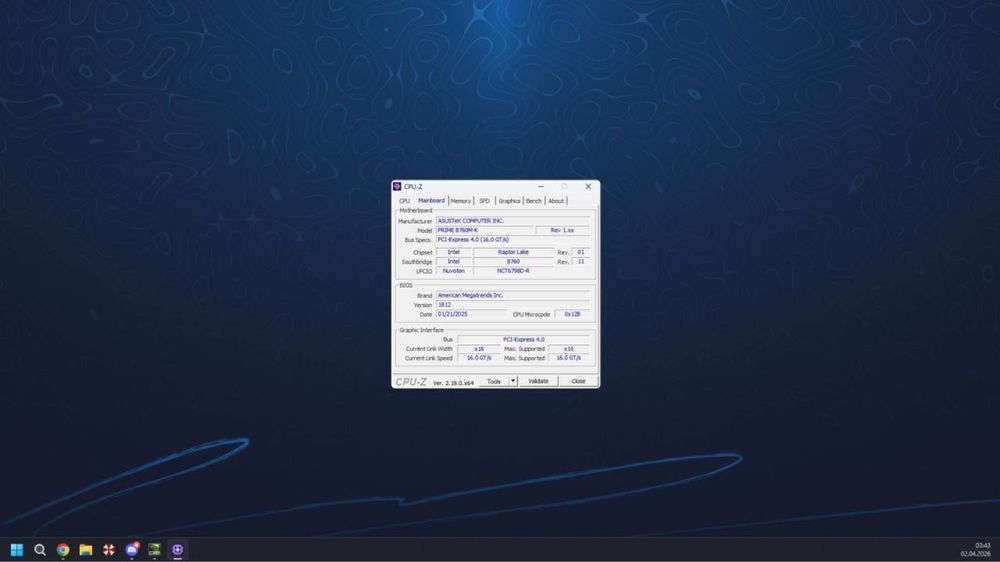Switch to the Graphics tab
The image size is (1000, 562).
[509, 201]
